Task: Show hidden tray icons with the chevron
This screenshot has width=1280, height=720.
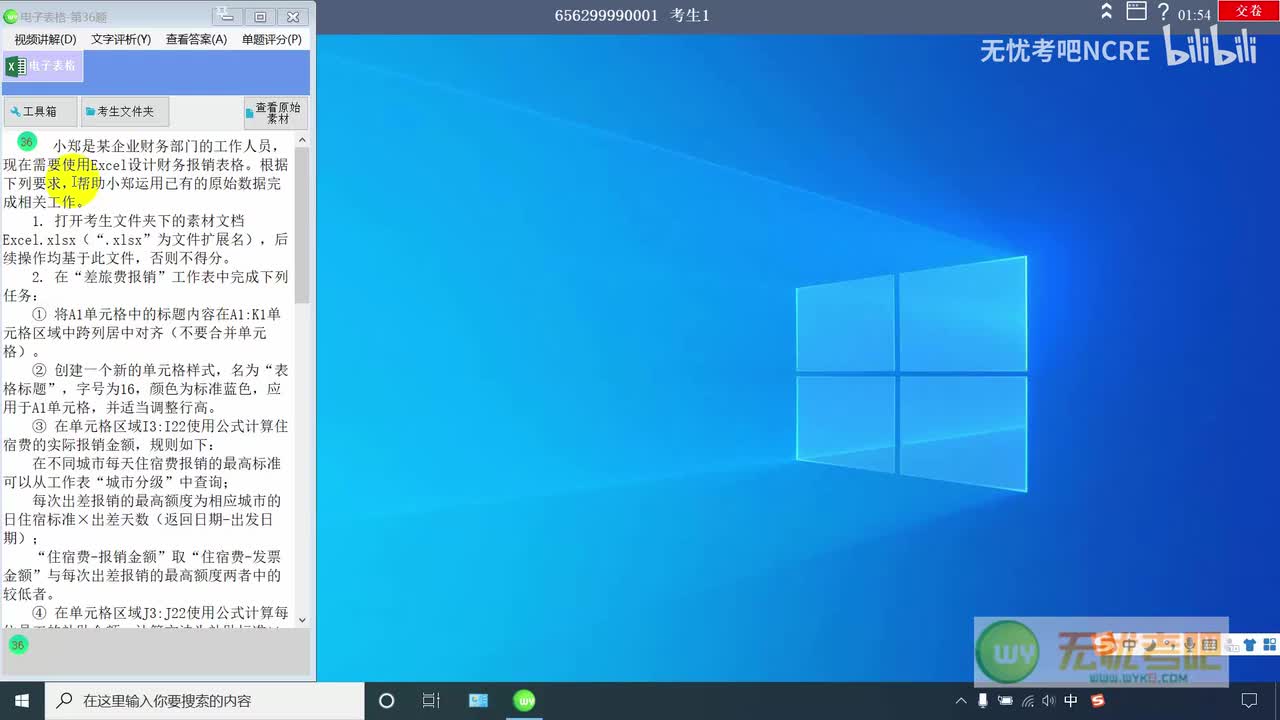Action: point(961,701)
